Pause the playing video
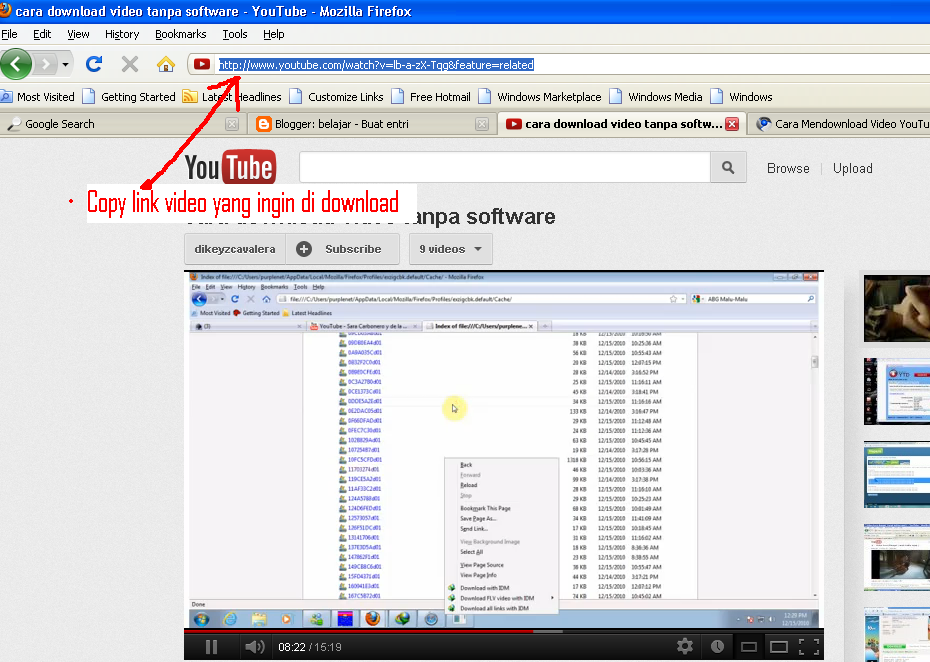This screenshot has height=662, width=930. [x=210, y=647]
